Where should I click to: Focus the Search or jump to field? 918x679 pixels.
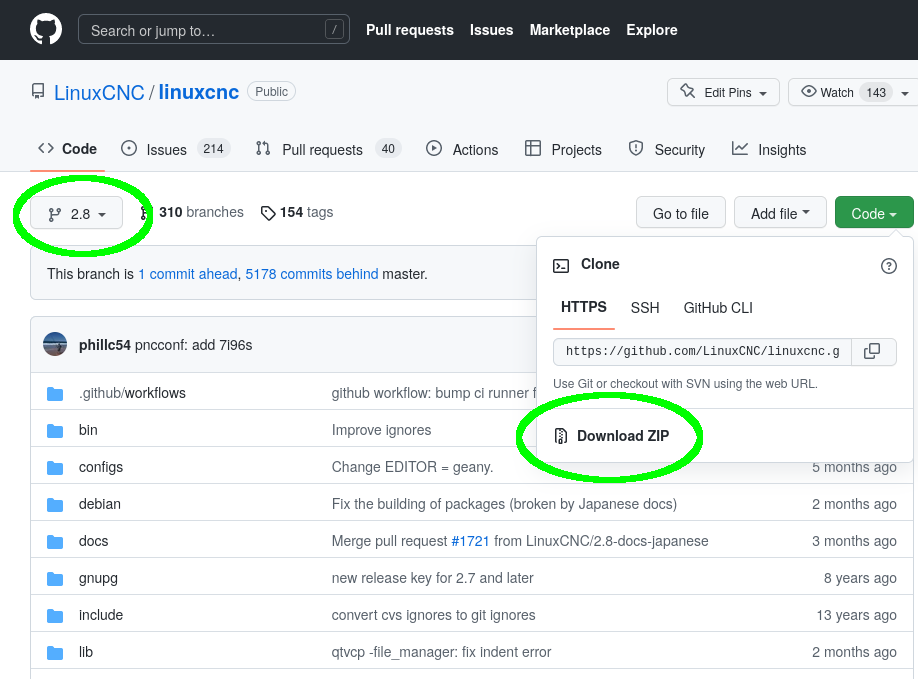point(214,29)
